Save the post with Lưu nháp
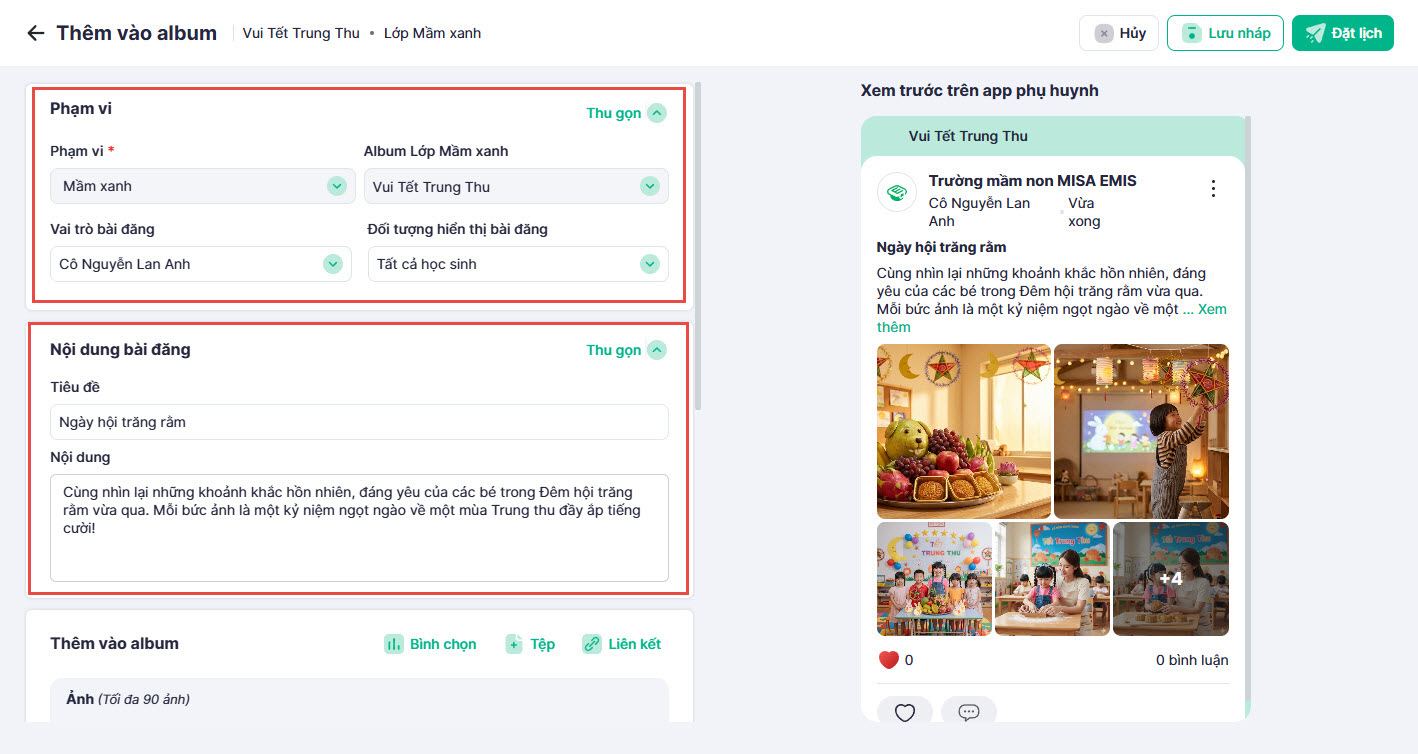Screen dimensions: 1418x754 1225,33
